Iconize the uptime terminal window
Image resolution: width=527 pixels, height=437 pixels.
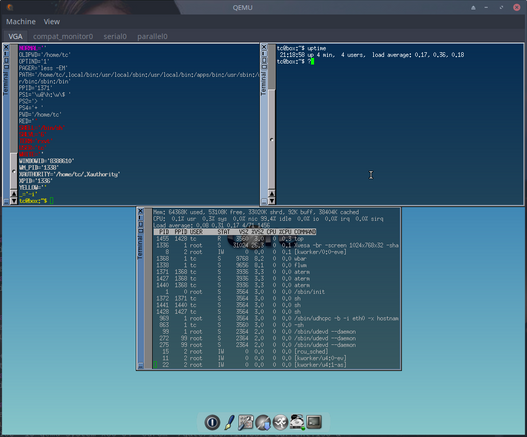pos(264,54)
